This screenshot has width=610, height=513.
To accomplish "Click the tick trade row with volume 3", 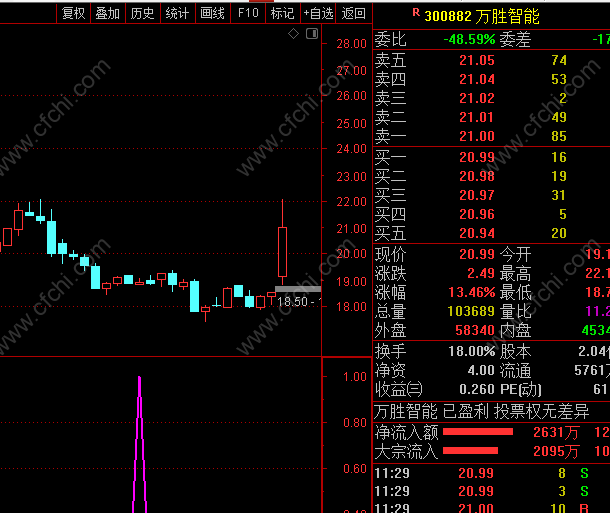I will coord(491,492).
